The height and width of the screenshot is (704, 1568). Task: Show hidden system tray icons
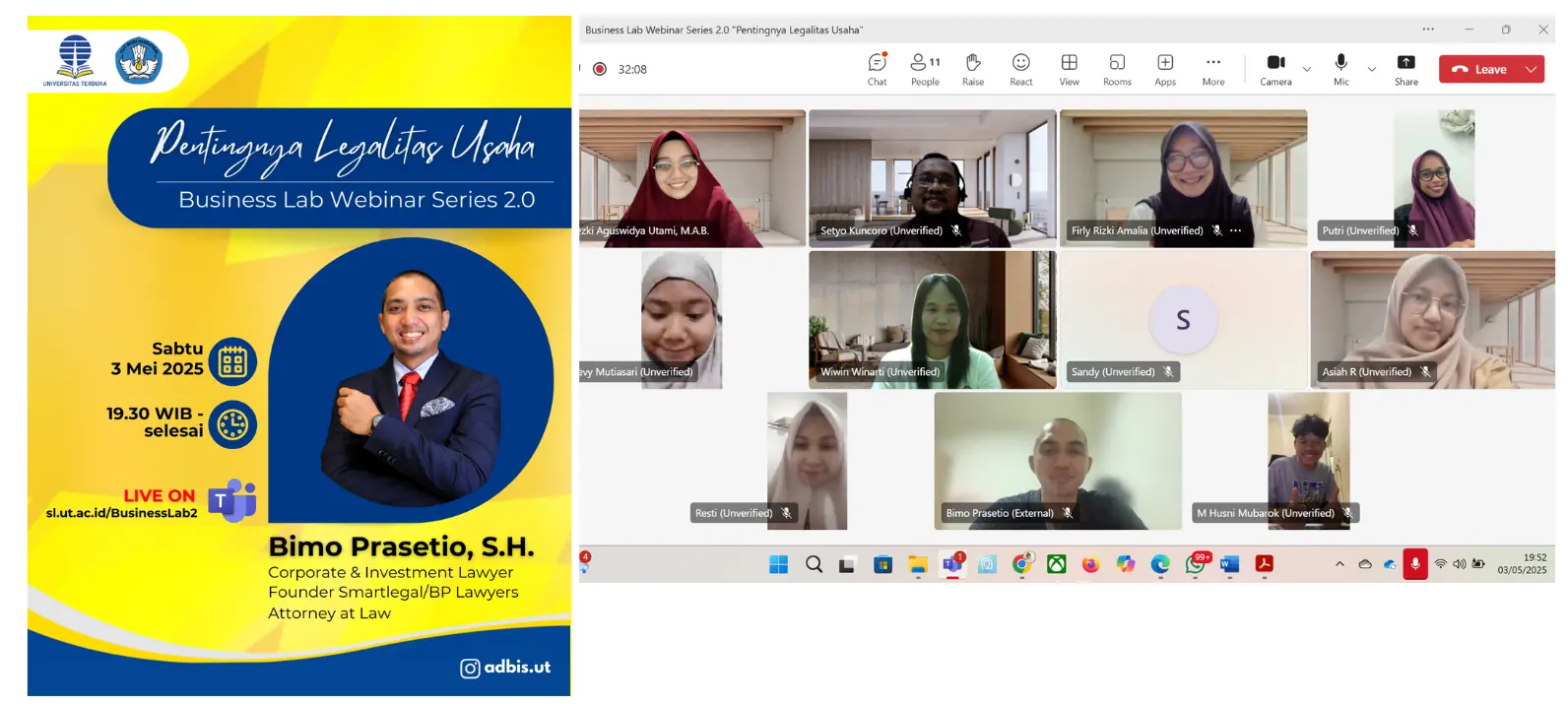coord(1339,564)
